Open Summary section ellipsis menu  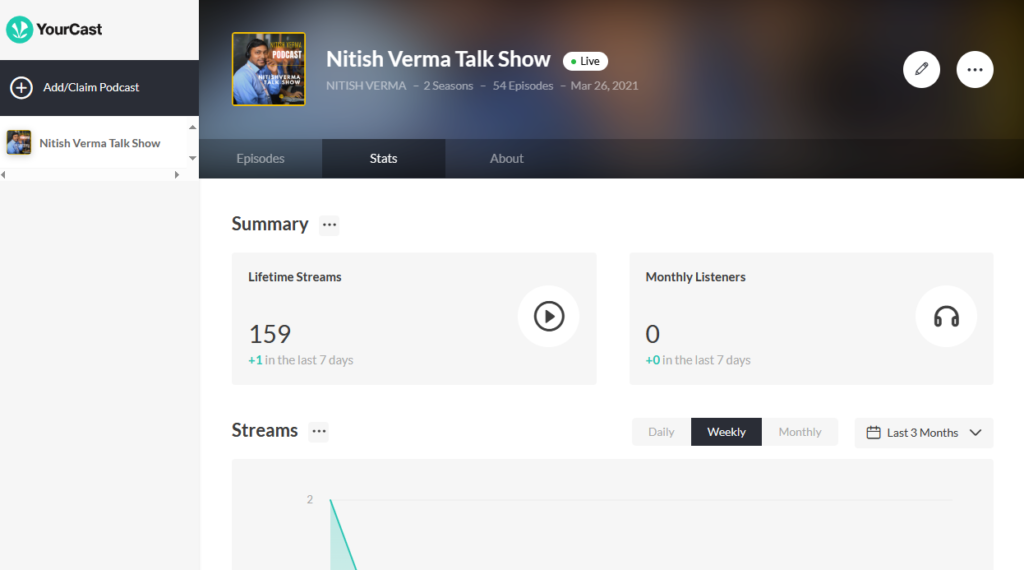click(x=329, y=225)
